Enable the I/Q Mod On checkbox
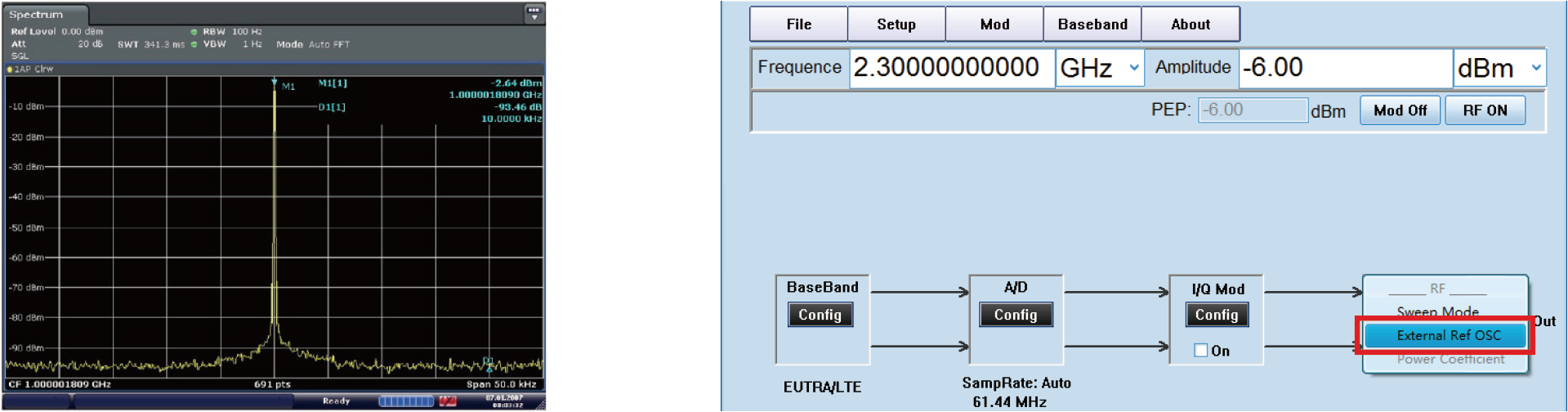Screen dimensions: 1568x412 point(1200,351)
